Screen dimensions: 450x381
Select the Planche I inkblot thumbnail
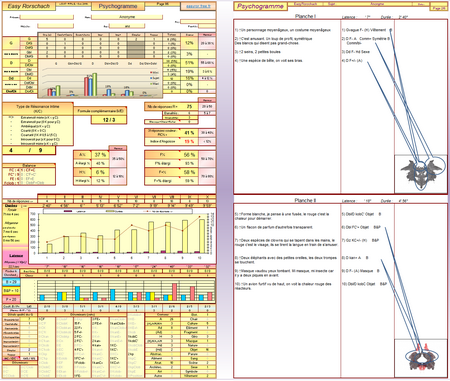tap(421, 174)
